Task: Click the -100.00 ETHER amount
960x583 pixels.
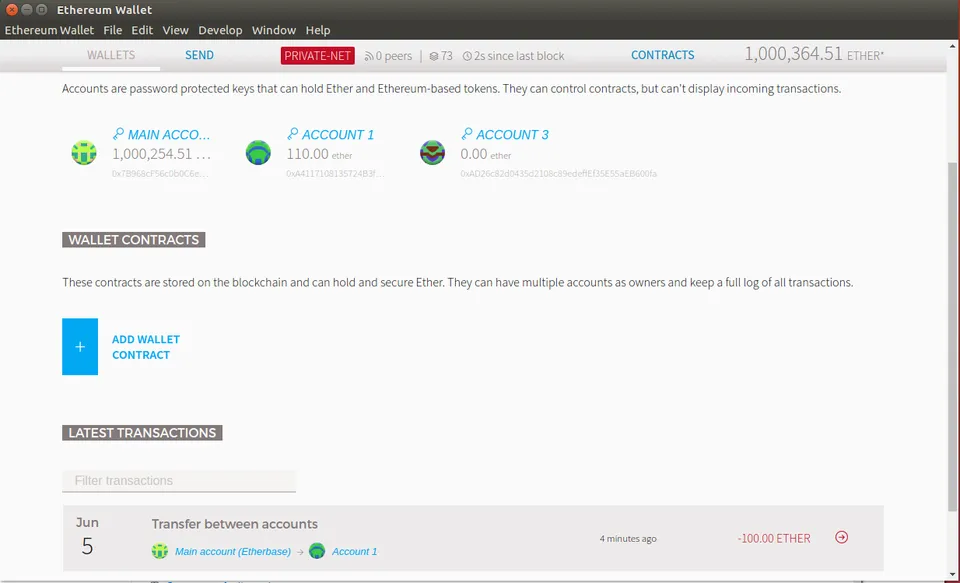Action: pos(774,538)
